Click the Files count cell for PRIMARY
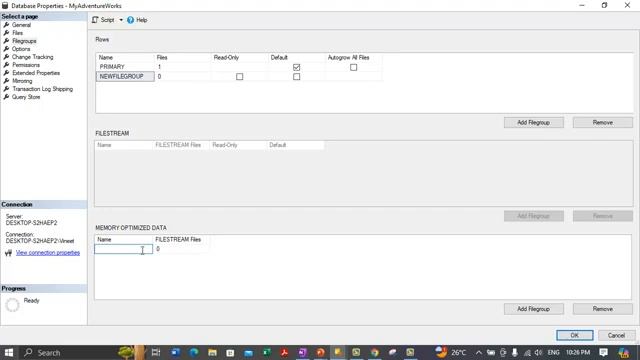Screen dimensions: 640x360 point(182,67)
